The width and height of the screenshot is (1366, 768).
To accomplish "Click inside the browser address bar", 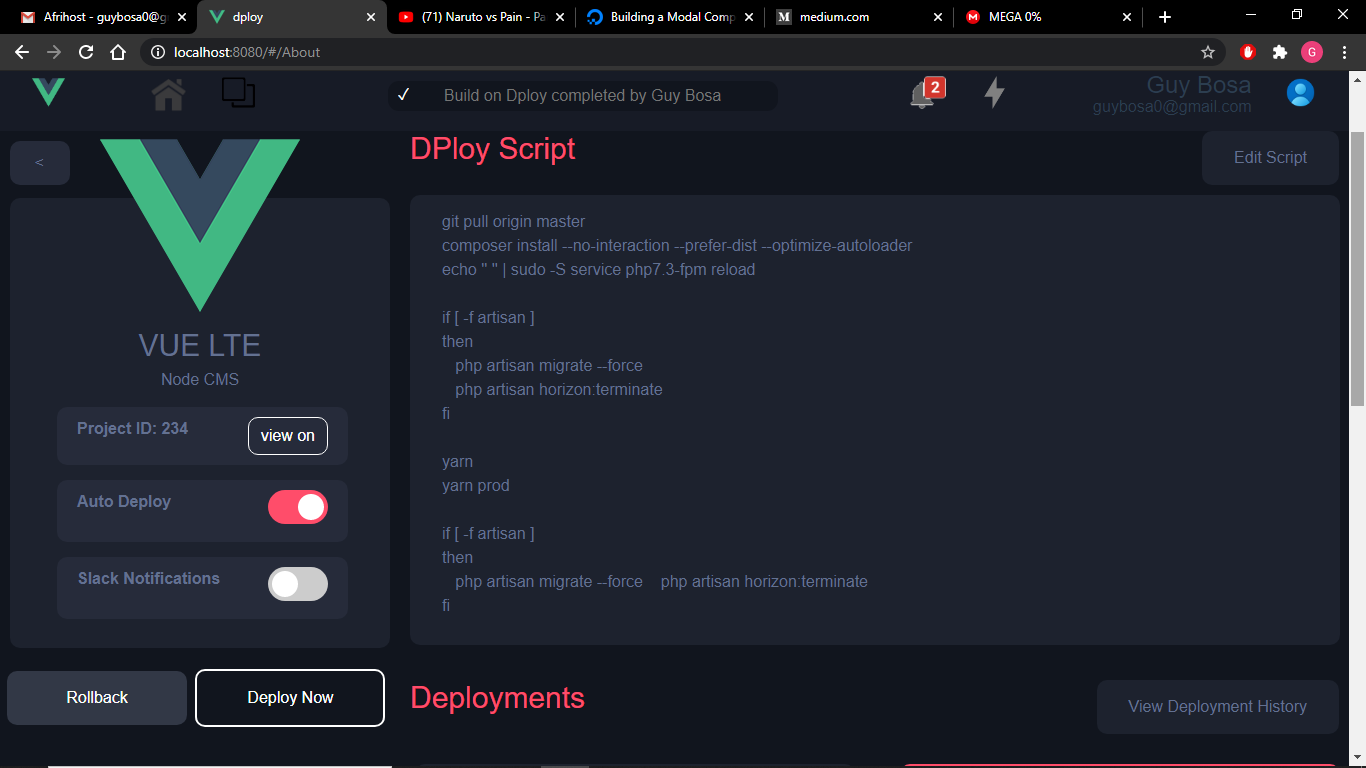I will pos(500,52).
